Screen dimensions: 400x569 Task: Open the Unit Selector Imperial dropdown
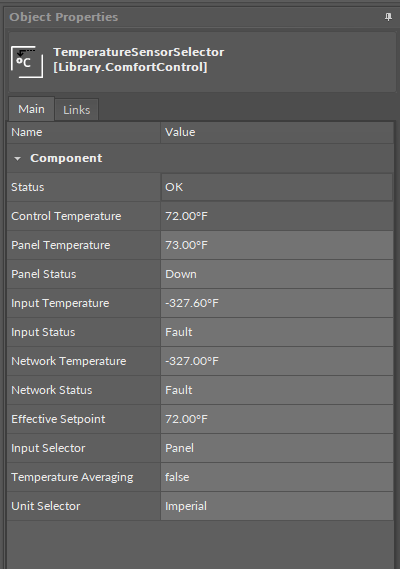(x=277, y=506)
